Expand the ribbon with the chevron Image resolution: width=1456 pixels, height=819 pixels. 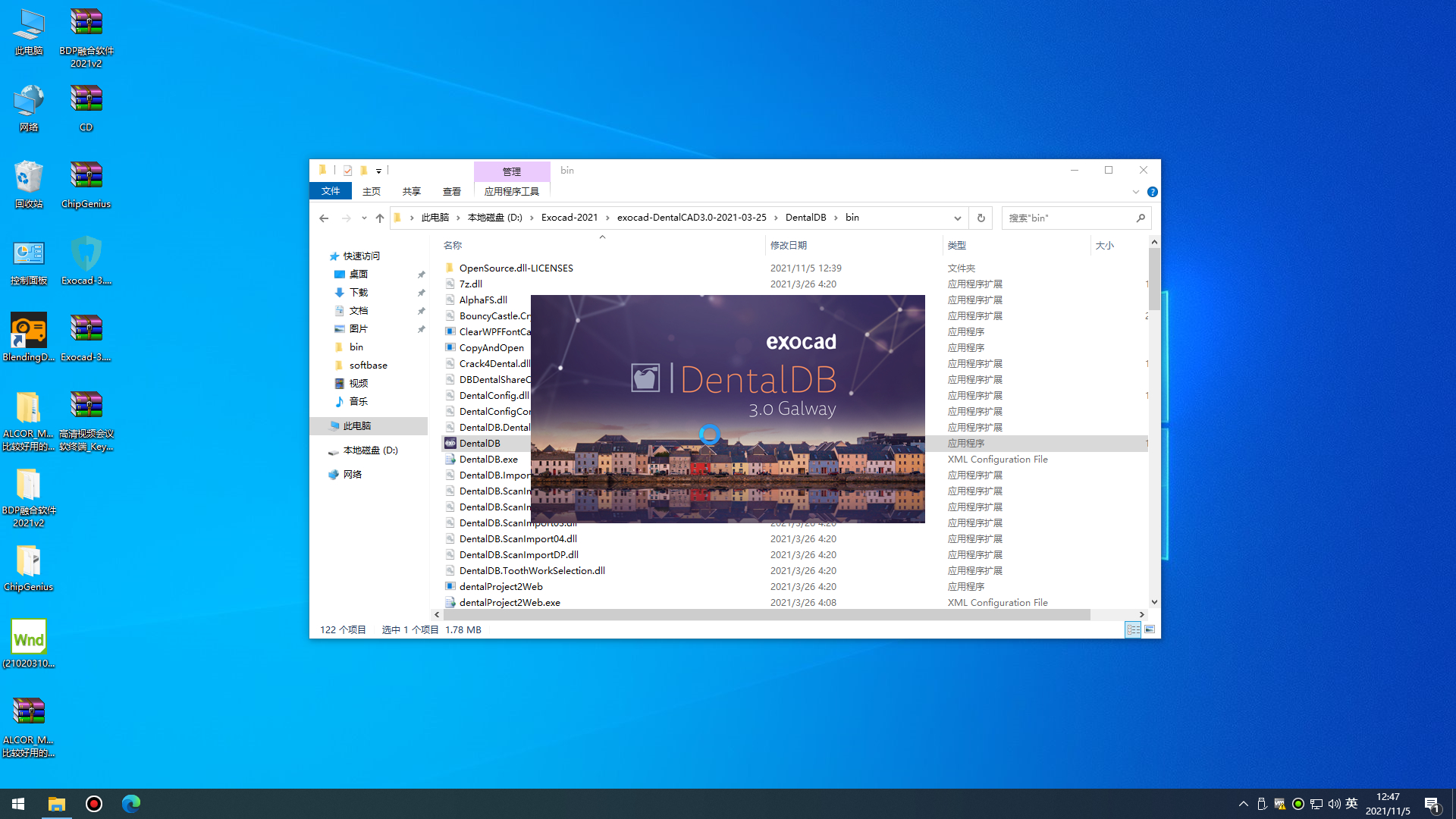[x=1135, y=192]
